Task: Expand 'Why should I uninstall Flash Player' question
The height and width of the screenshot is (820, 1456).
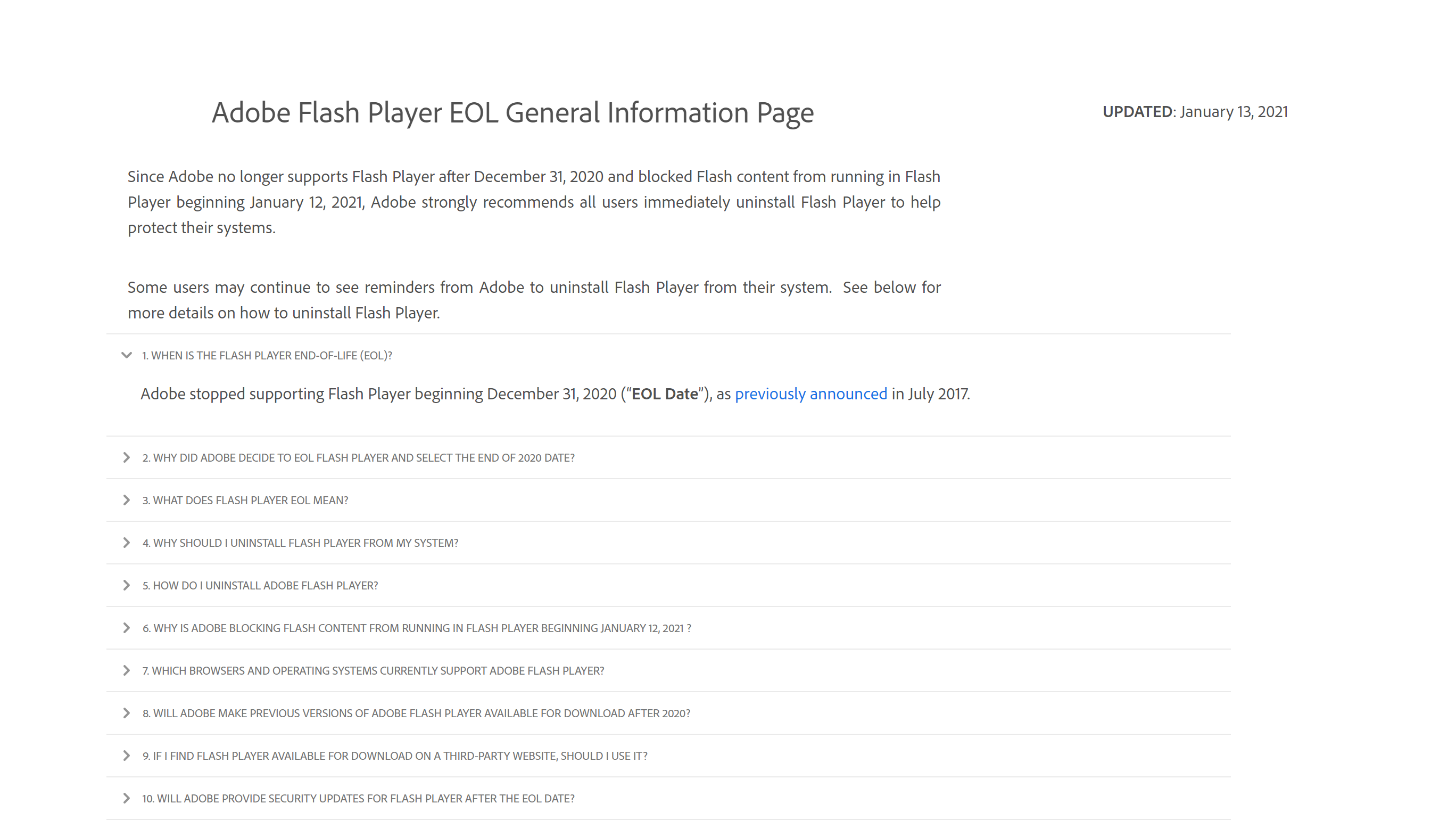Action: [x=300, y=543]
